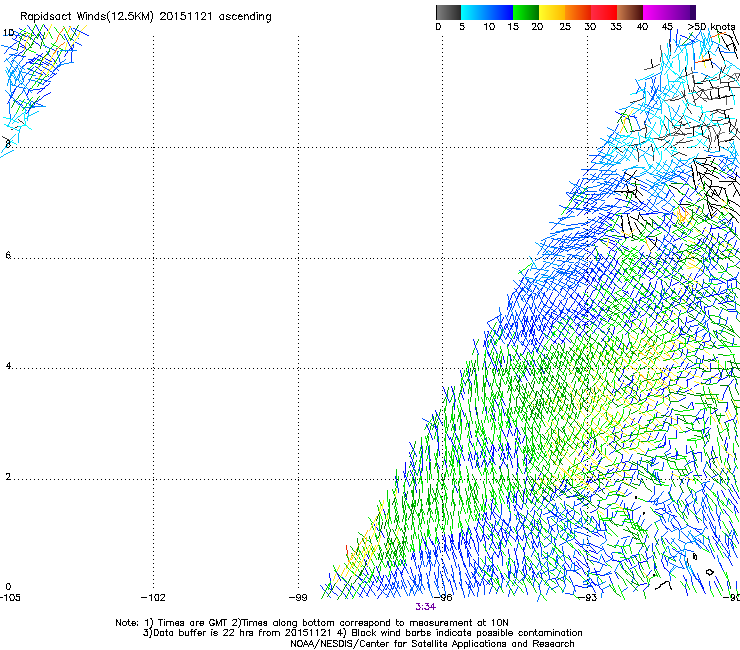Click the 'measurement at 10N' note text
Viewport: 740px width, 650px height.
tap(461, 623)
